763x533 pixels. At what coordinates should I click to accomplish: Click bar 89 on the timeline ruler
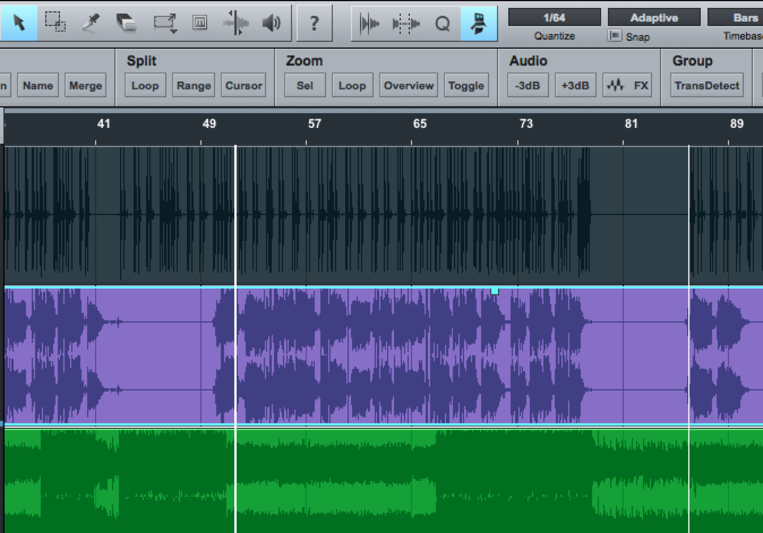[x=737, y=124]
